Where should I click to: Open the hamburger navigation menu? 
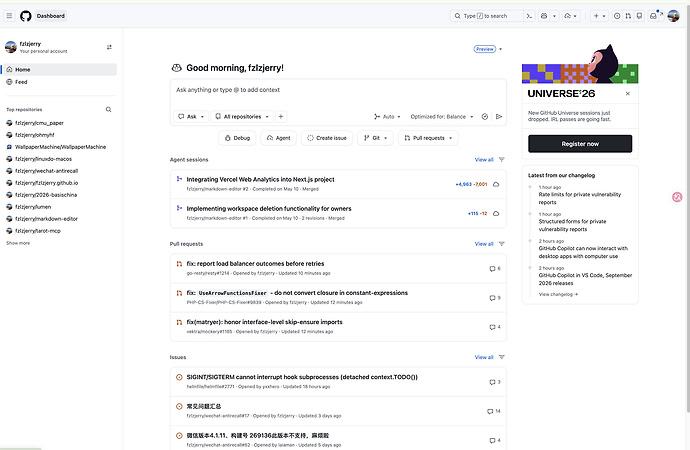coord(9,16)
